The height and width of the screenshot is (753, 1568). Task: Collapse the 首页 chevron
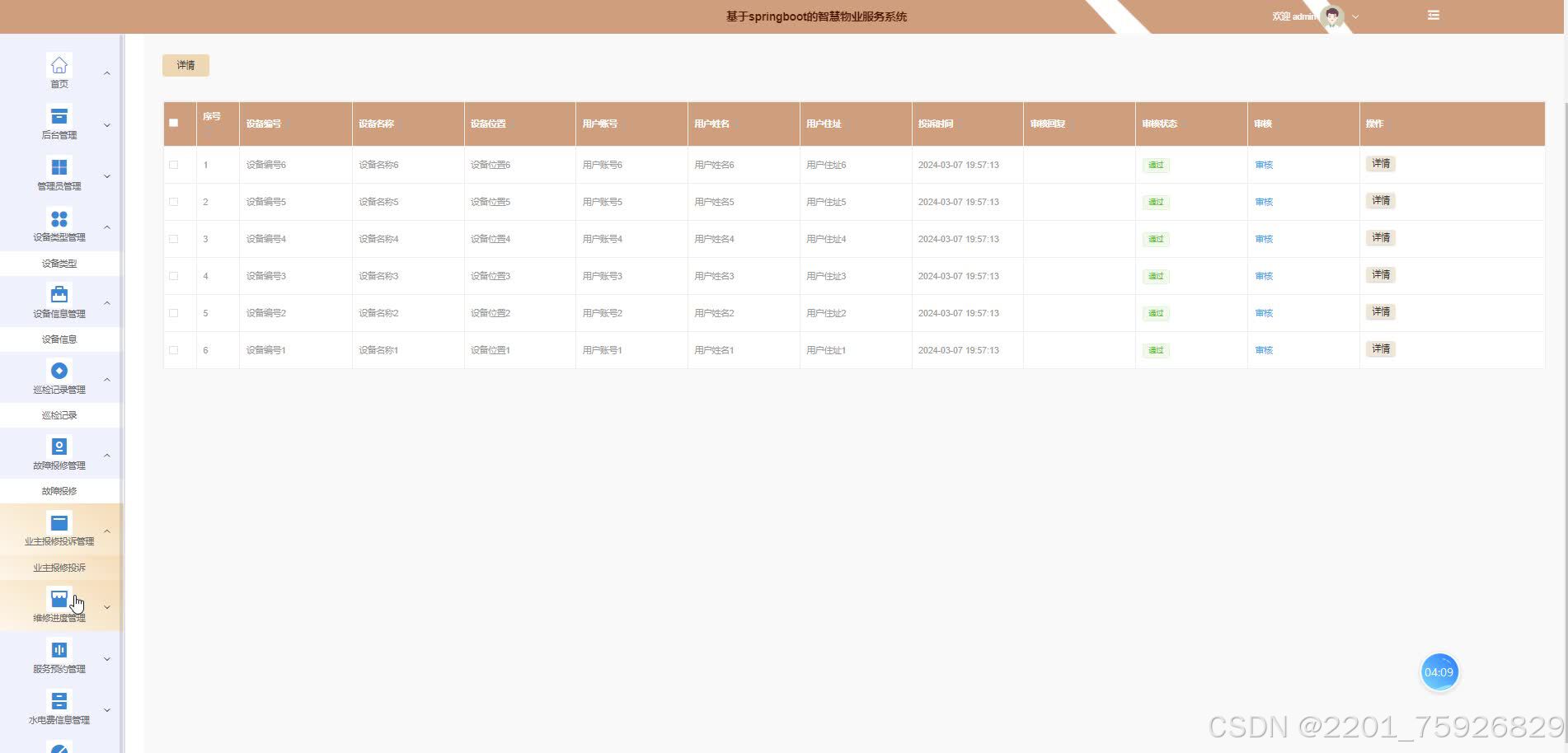point(107,73)
